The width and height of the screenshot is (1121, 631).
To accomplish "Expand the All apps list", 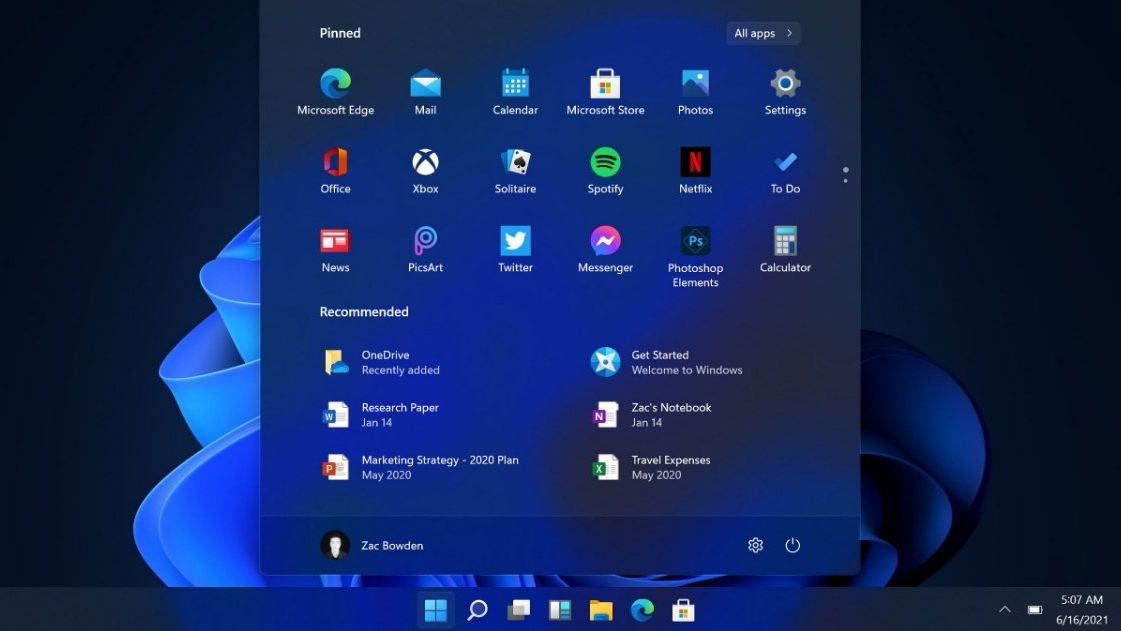I will (763, 33).
